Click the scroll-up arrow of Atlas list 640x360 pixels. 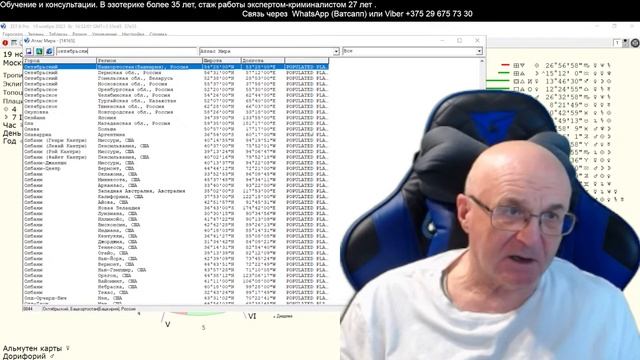(x=482, y=61)
